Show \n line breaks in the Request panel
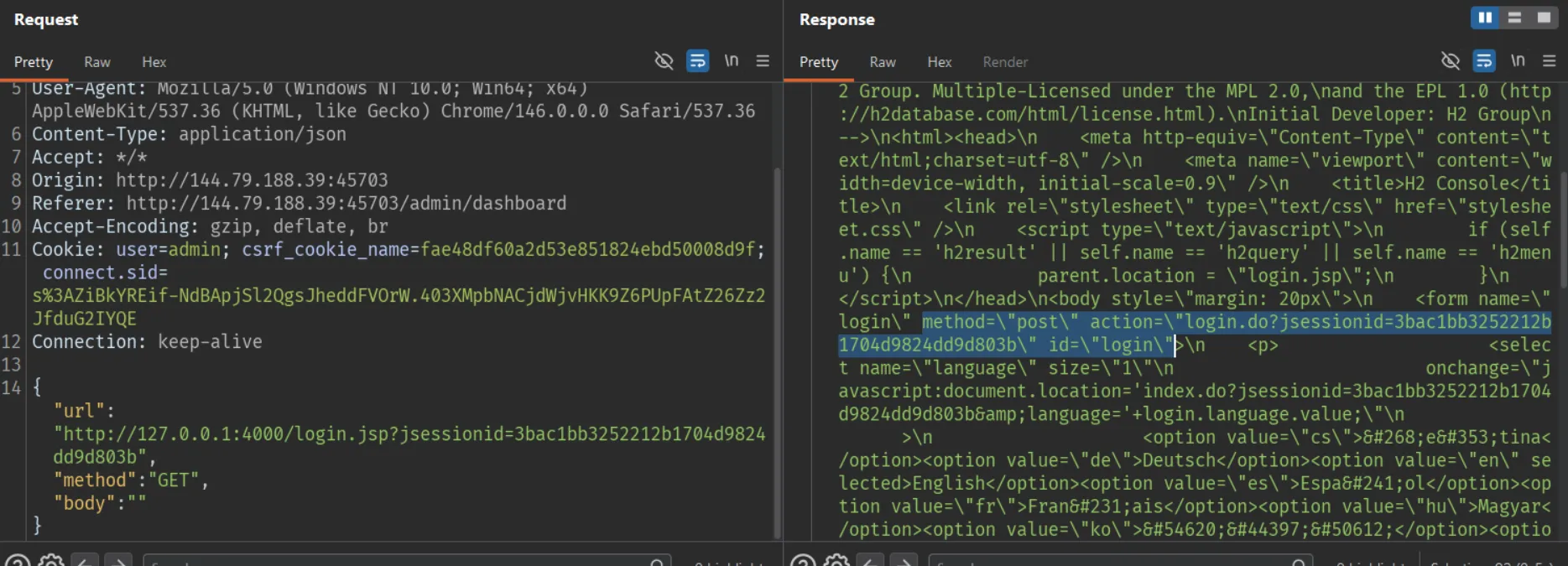This screenshot has width=1568, height=566. [732, 60]
